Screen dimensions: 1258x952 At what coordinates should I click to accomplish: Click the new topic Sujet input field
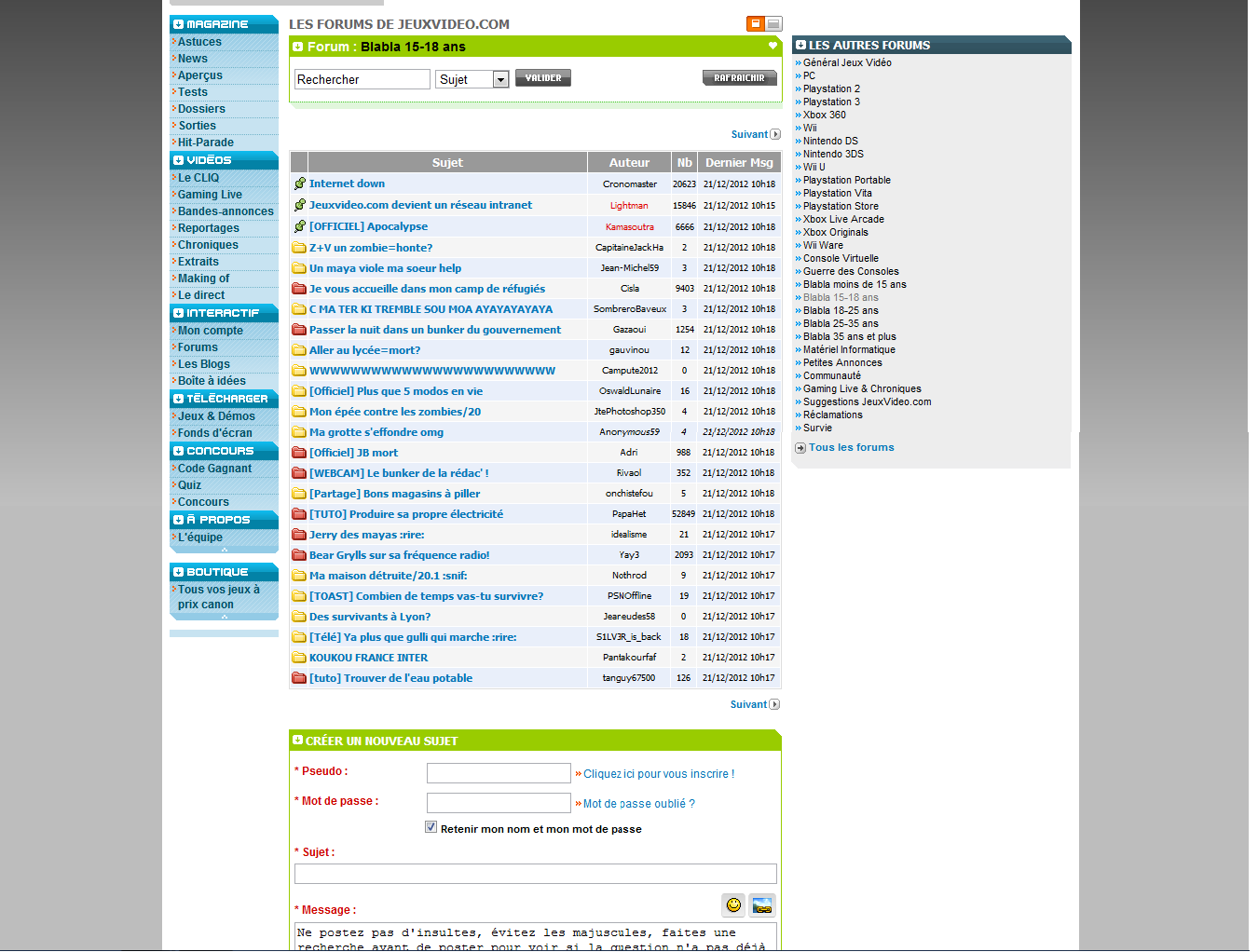[x=536, y=874]
